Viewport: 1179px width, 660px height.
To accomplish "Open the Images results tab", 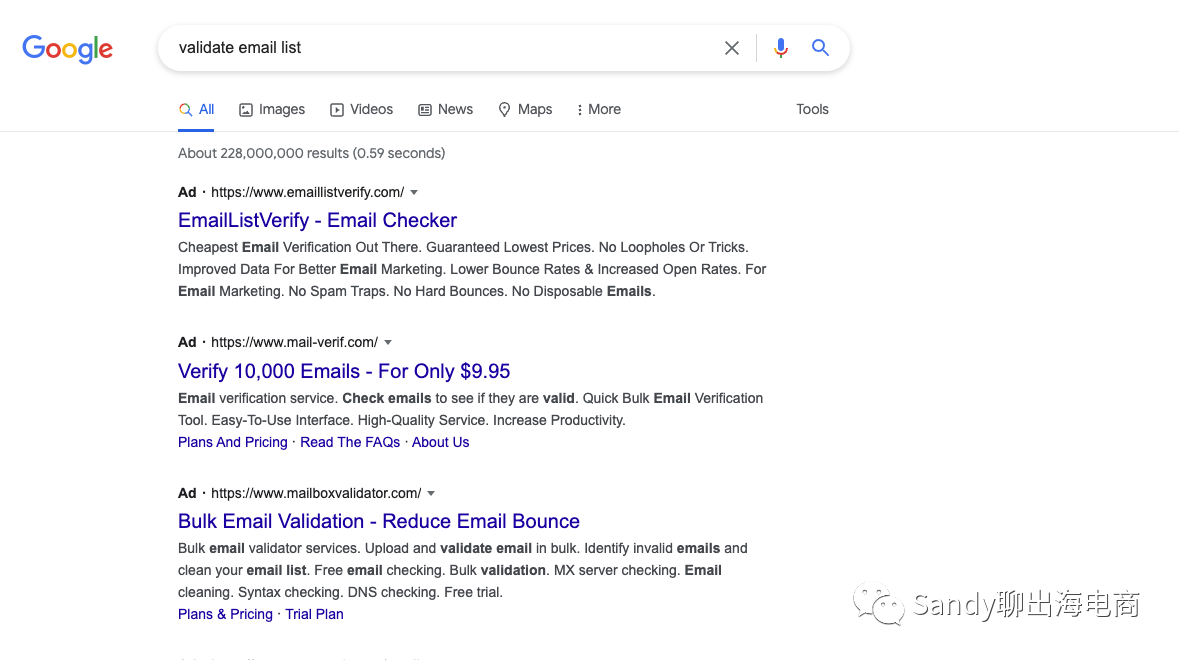I will pyautogui.click(x=272, y=110).
